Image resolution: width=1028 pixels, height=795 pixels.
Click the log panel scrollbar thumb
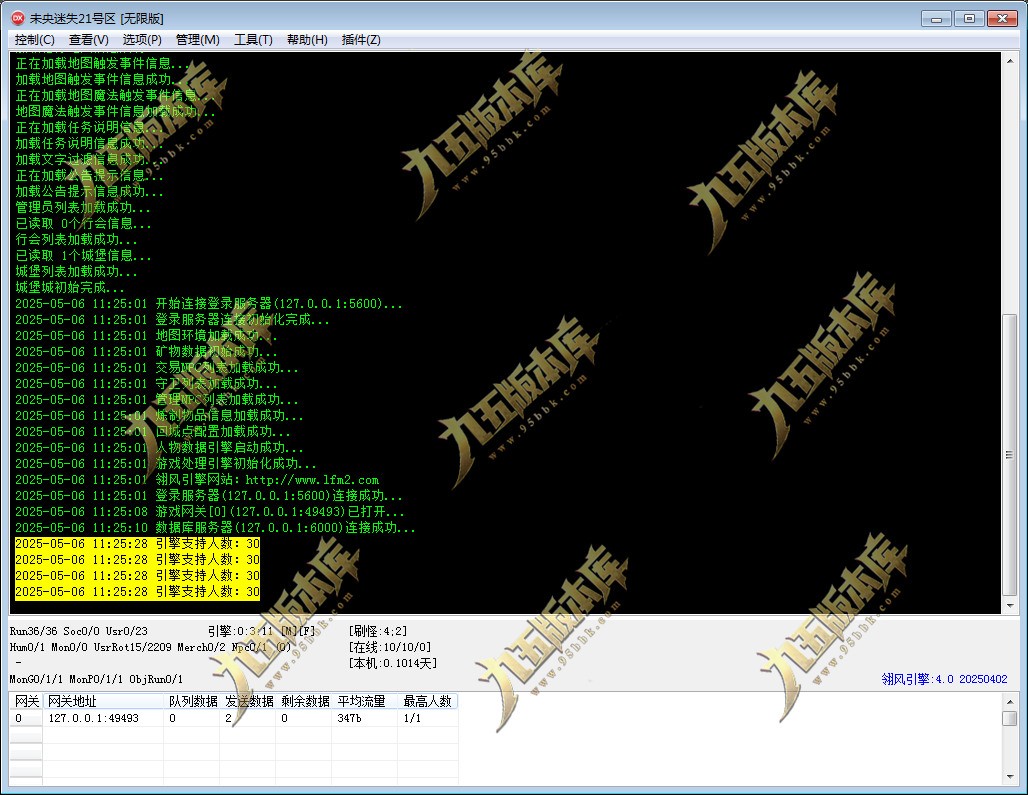1010,454
